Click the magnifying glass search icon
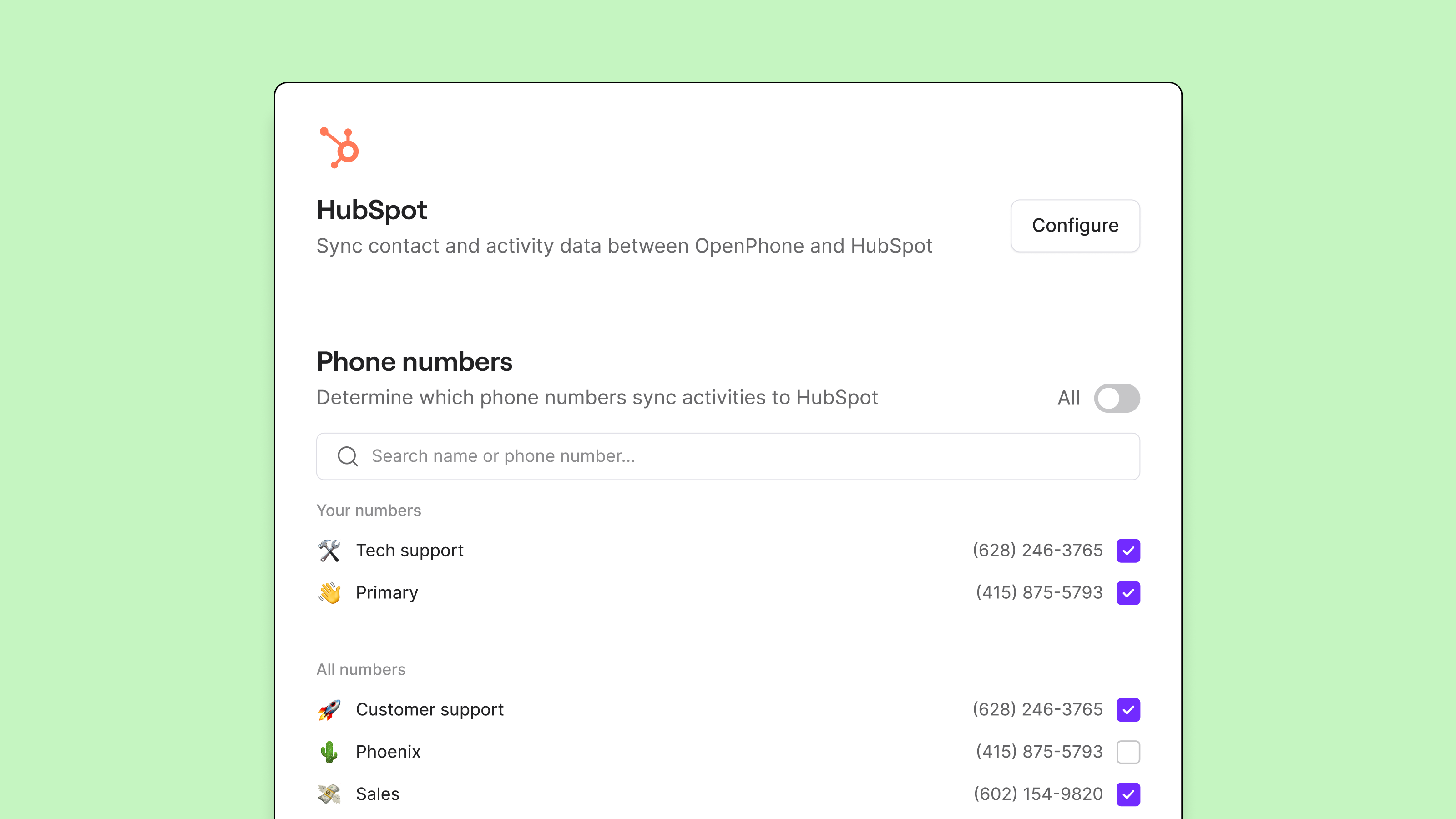Screen dimensions: 1456x819 point(348,456)
